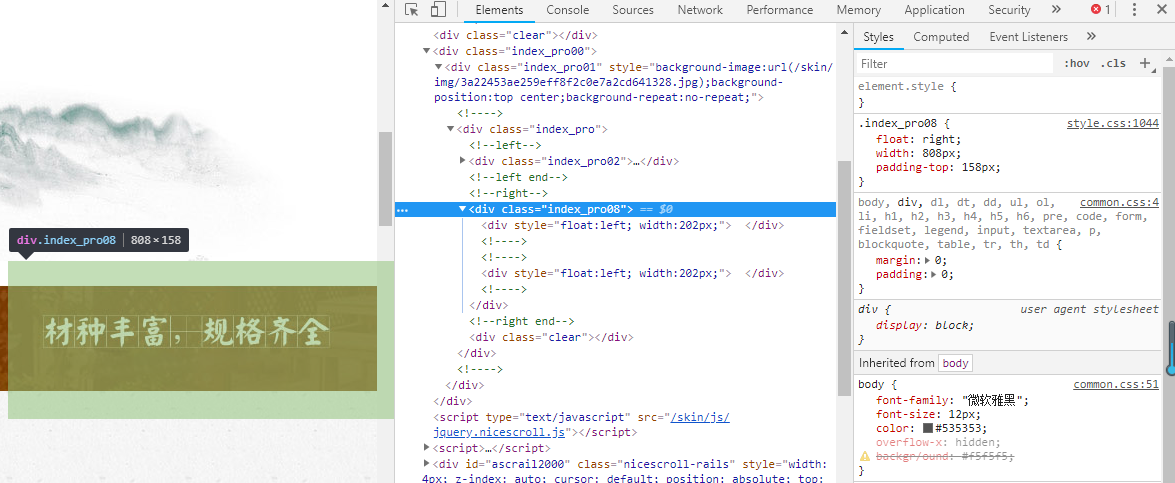Click the font-family declaration in body rule
The height and width of the screenshot is (483, 1175).
tap(952, 400)
